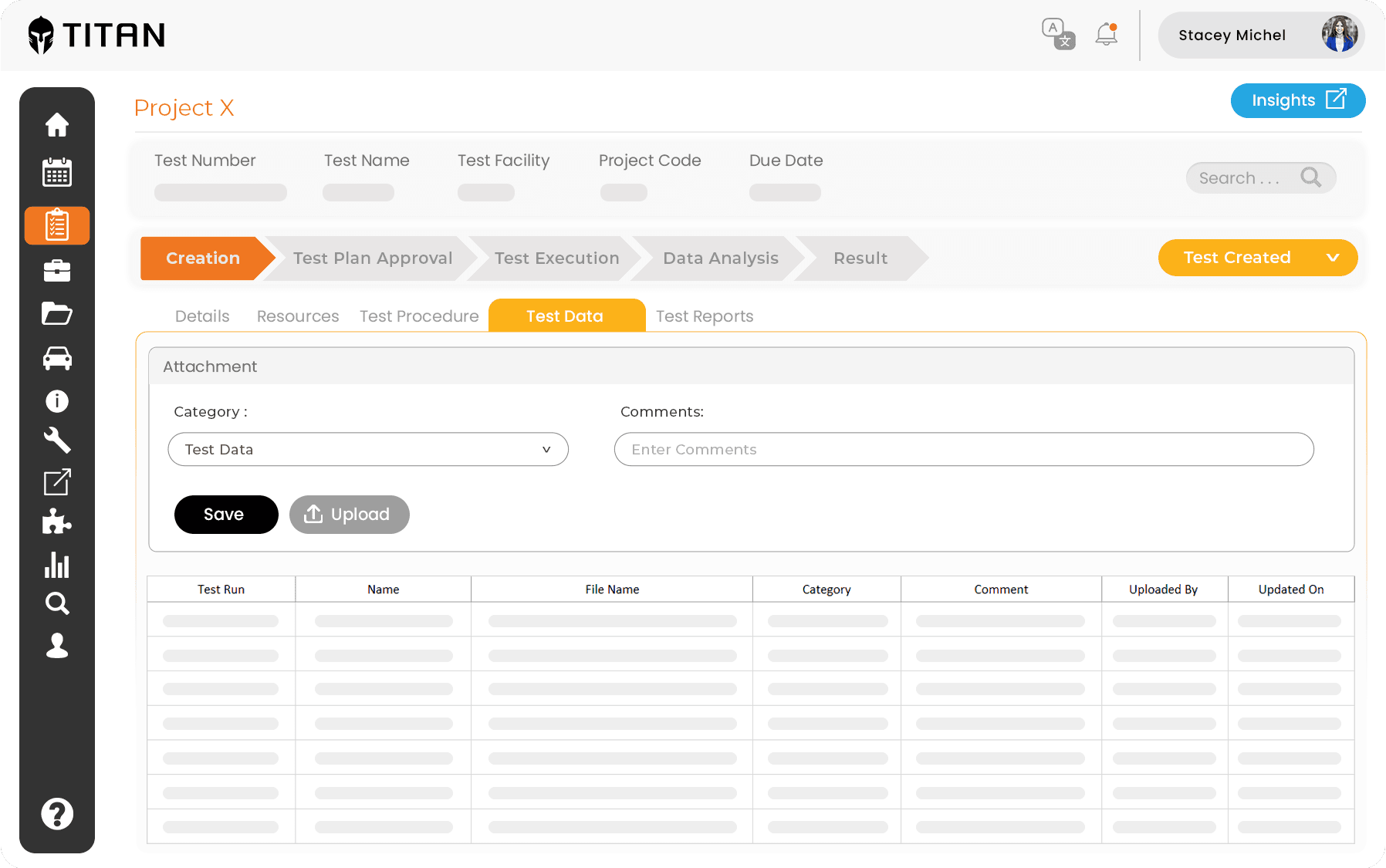
Task: Open the bar chart reports icon
Action: point(57,565)
